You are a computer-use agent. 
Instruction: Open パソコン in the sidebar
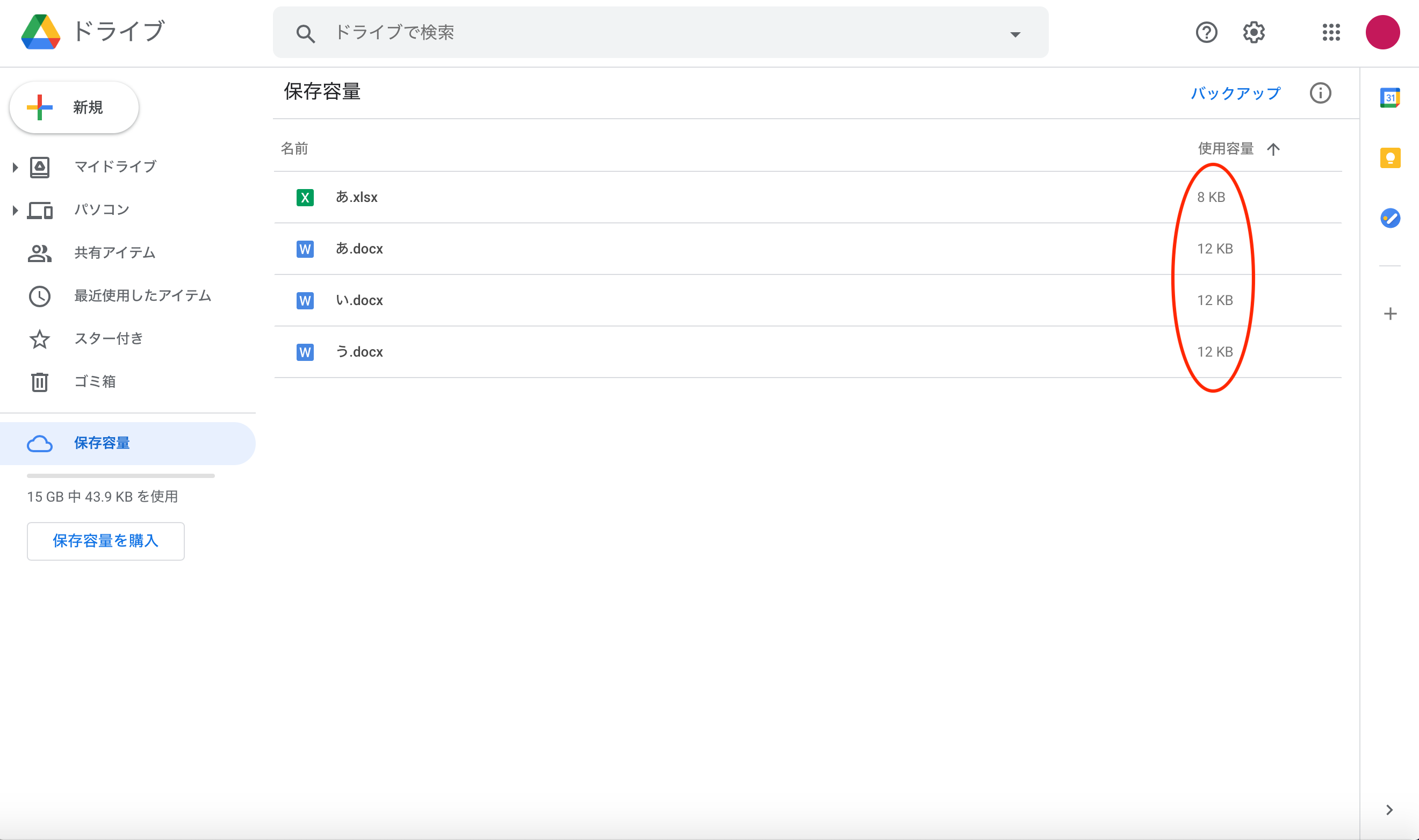(102, 210)
